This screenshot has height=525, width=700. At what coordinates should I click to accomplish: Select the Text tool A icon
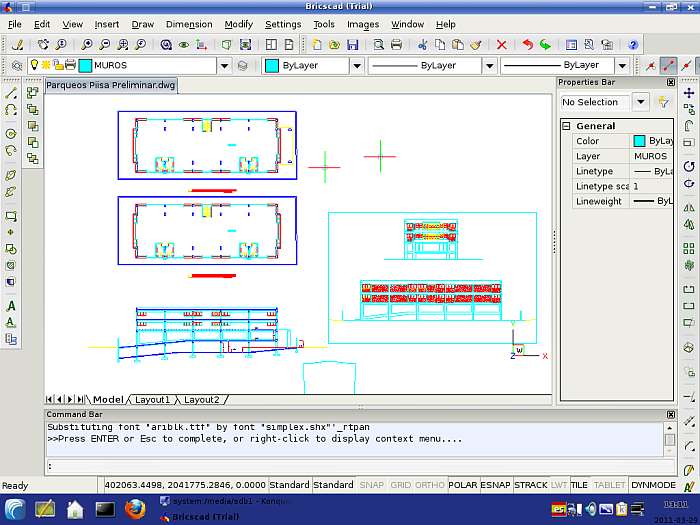12,306
